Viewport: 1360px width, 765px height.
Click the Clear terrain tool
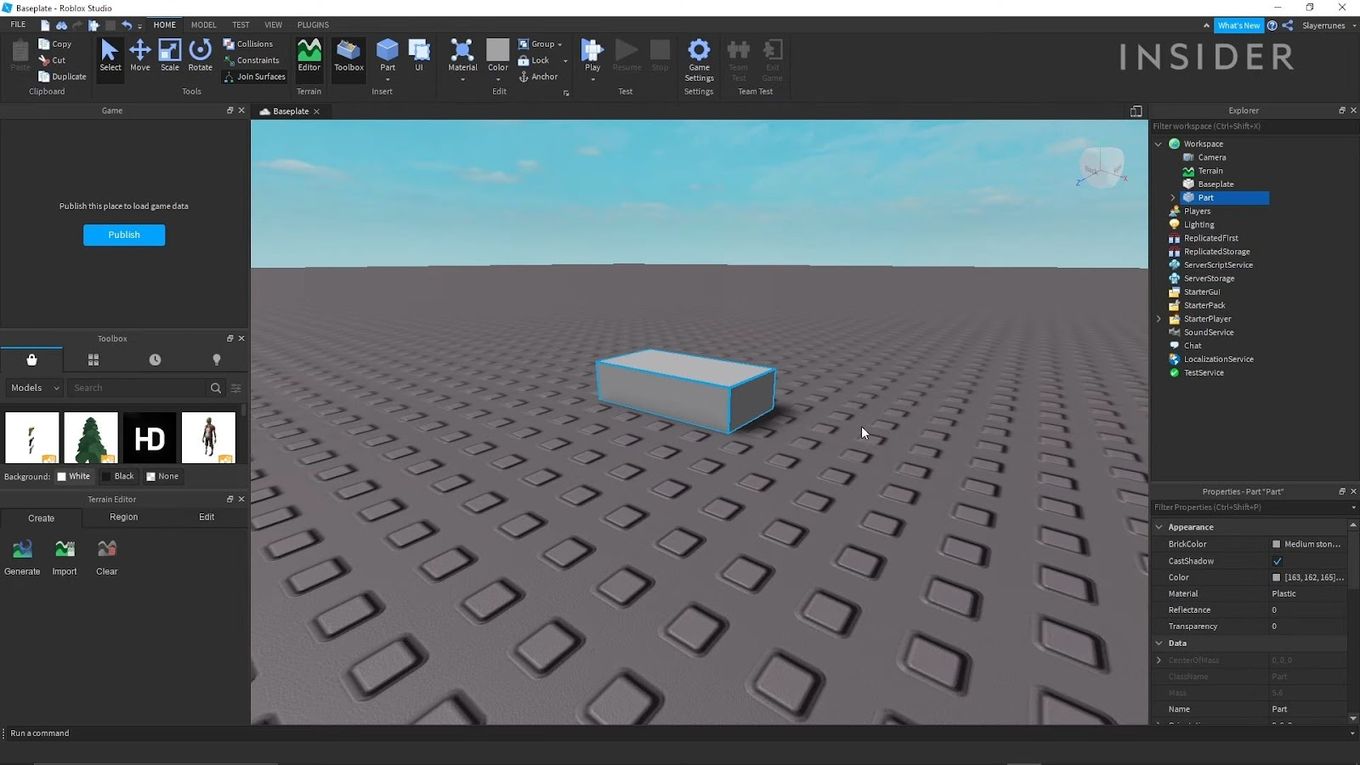point(107,557)
